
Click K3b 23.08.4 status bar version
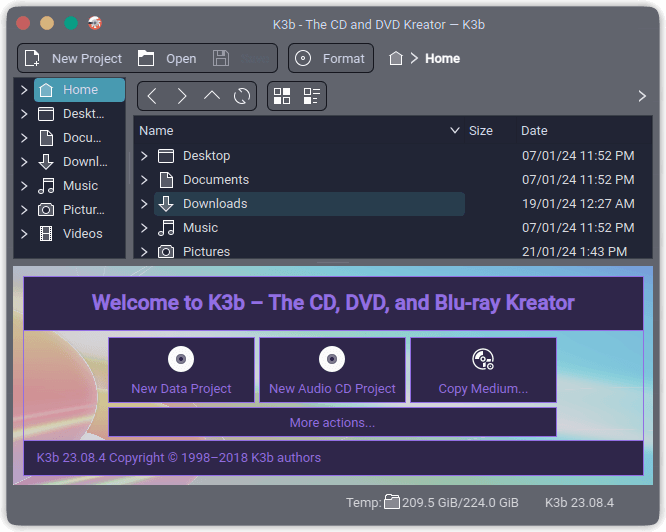[x=579, y=503]
